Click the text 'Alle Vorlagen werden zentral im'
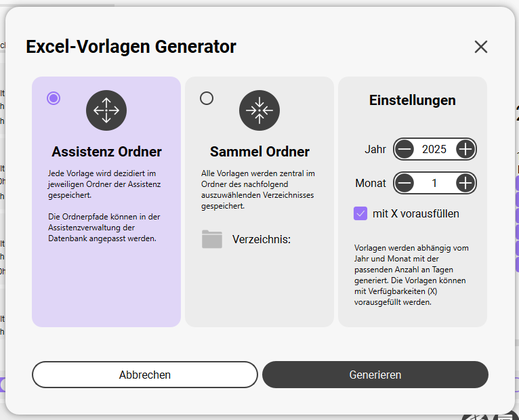Screen dimensions: 519x420 coord(258,173)
